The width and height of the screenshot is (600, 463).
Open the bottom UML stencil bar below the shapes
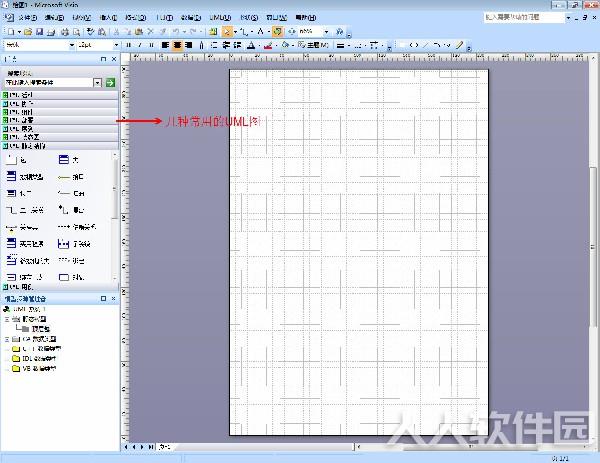[60, 287]
